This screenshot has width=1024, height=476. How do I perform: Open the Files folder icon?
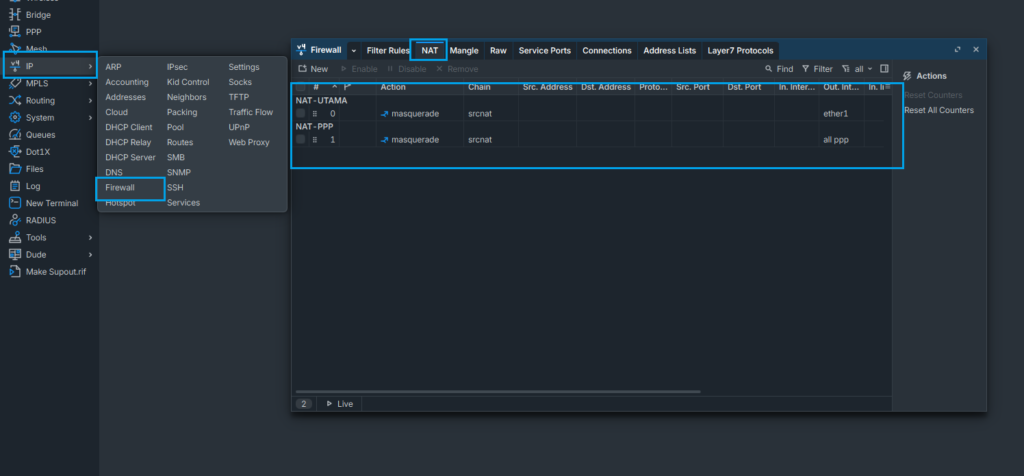tap(14, 168)
